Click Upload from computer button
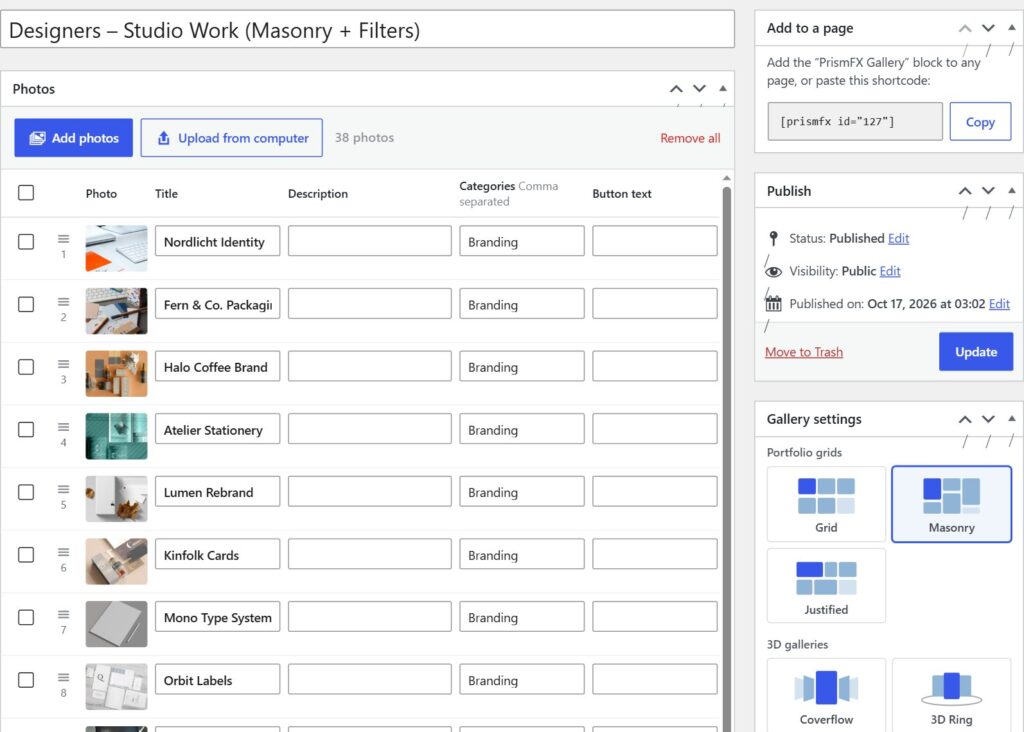 tap(232, 138)
